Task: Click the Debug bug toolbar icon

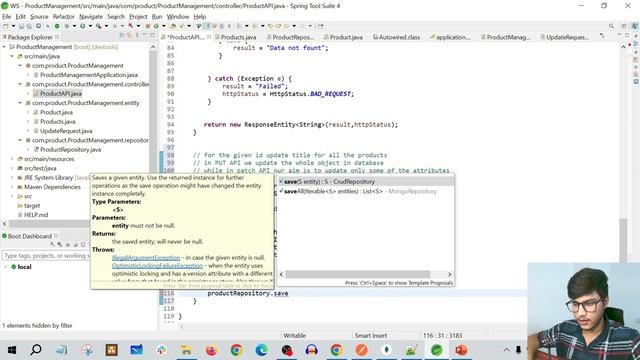Action: point(67,26)
